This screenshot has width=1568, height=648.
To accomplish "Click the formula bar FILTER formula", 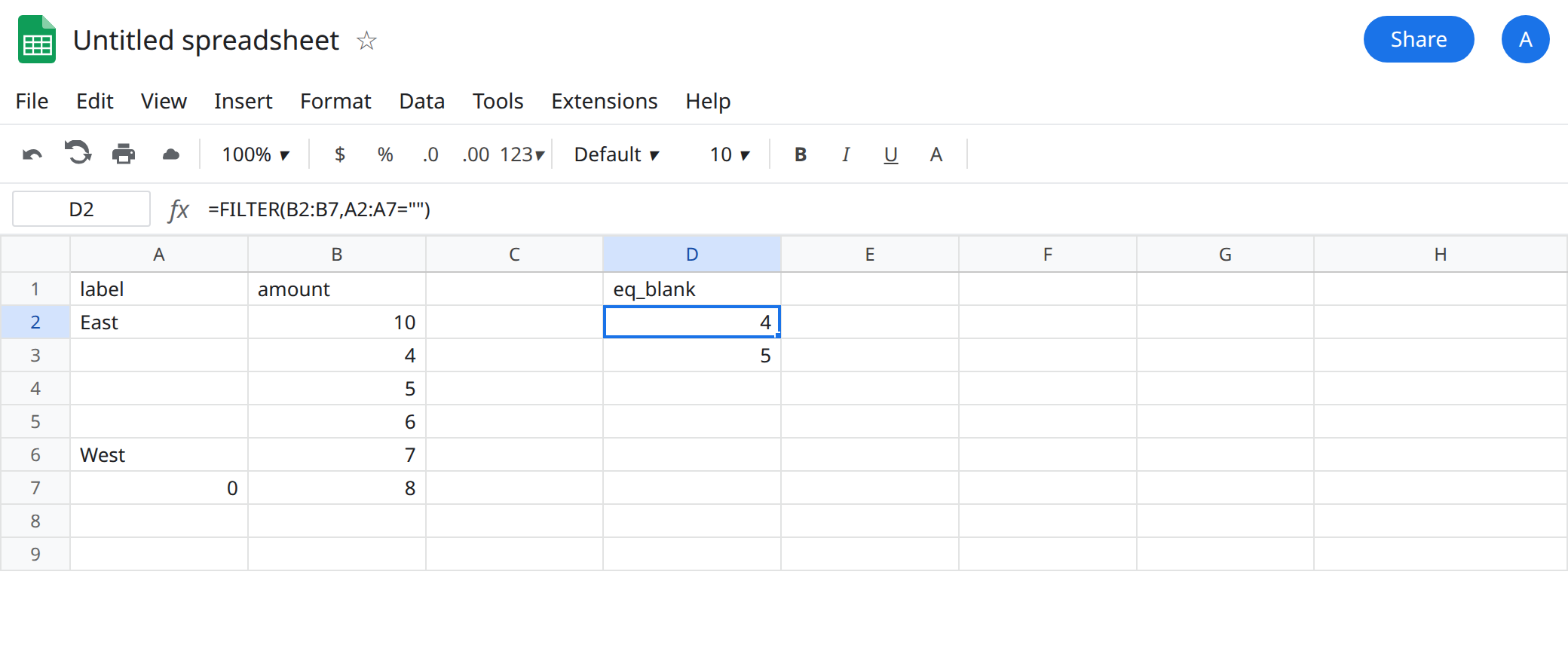I will click(x=320, y=209).
